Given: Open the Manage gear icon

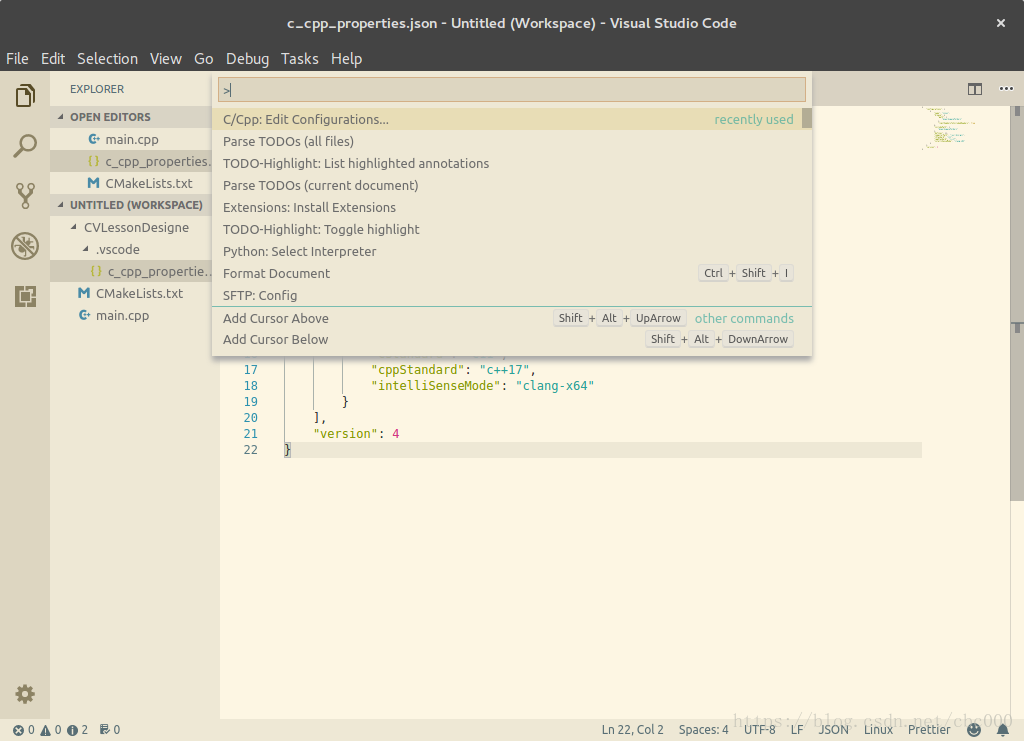Looking at the screenshot, I should [x=25, y=694].
